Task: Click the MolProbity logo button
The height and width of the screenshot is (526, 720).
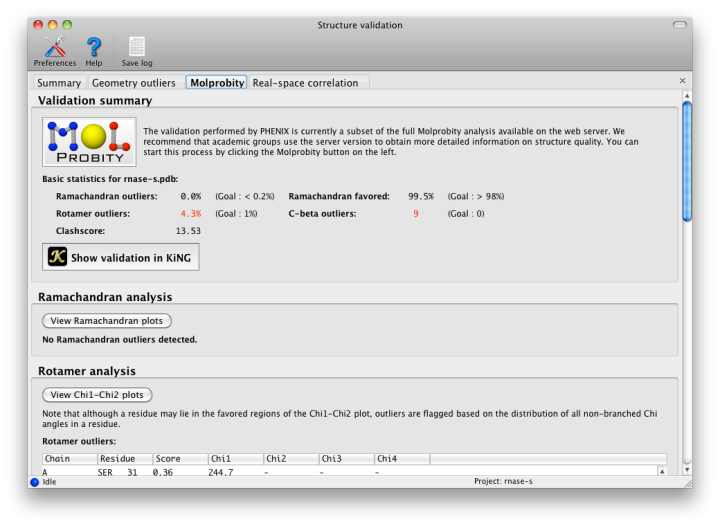Action: [x=89, y=142]
